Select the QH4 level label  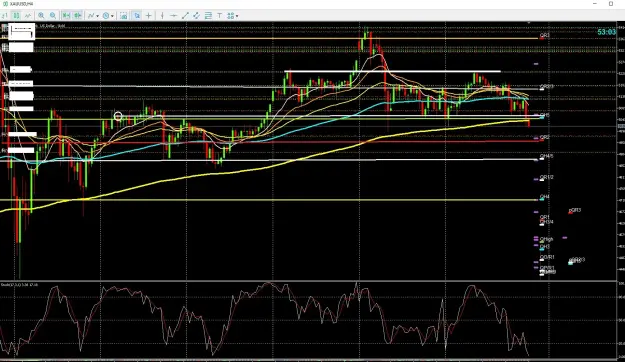click(544, 197)
